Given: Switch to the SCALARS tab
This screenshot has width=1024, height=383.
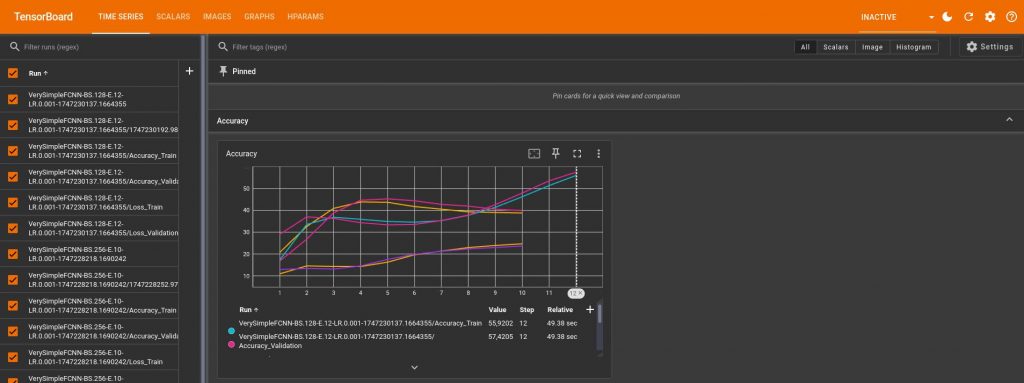Looking at the screenshot, I should coord(173,17).
